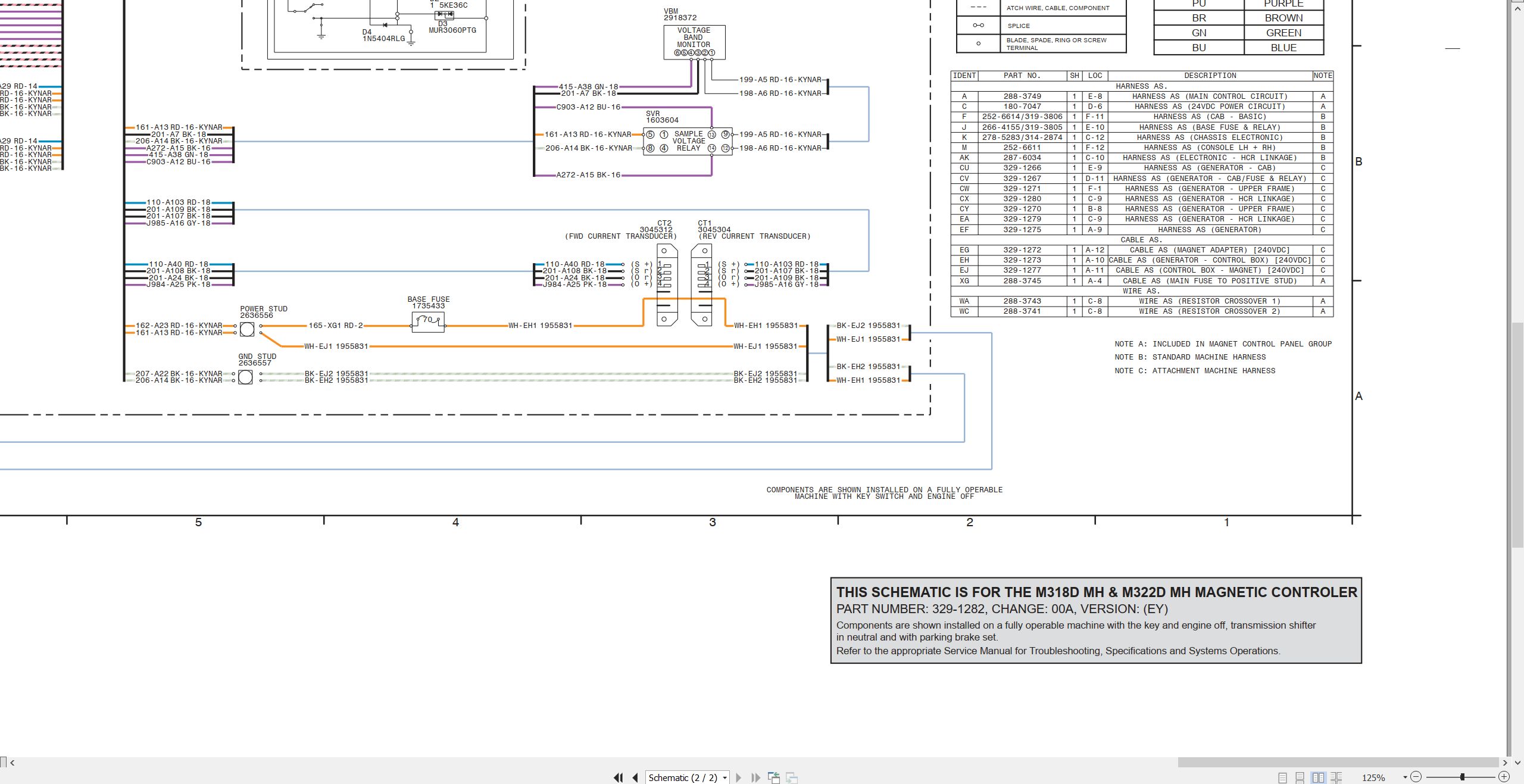Click the VOLTAGE BAND MONITOR component
This screenshot has height=784, width=1524.
694,42
